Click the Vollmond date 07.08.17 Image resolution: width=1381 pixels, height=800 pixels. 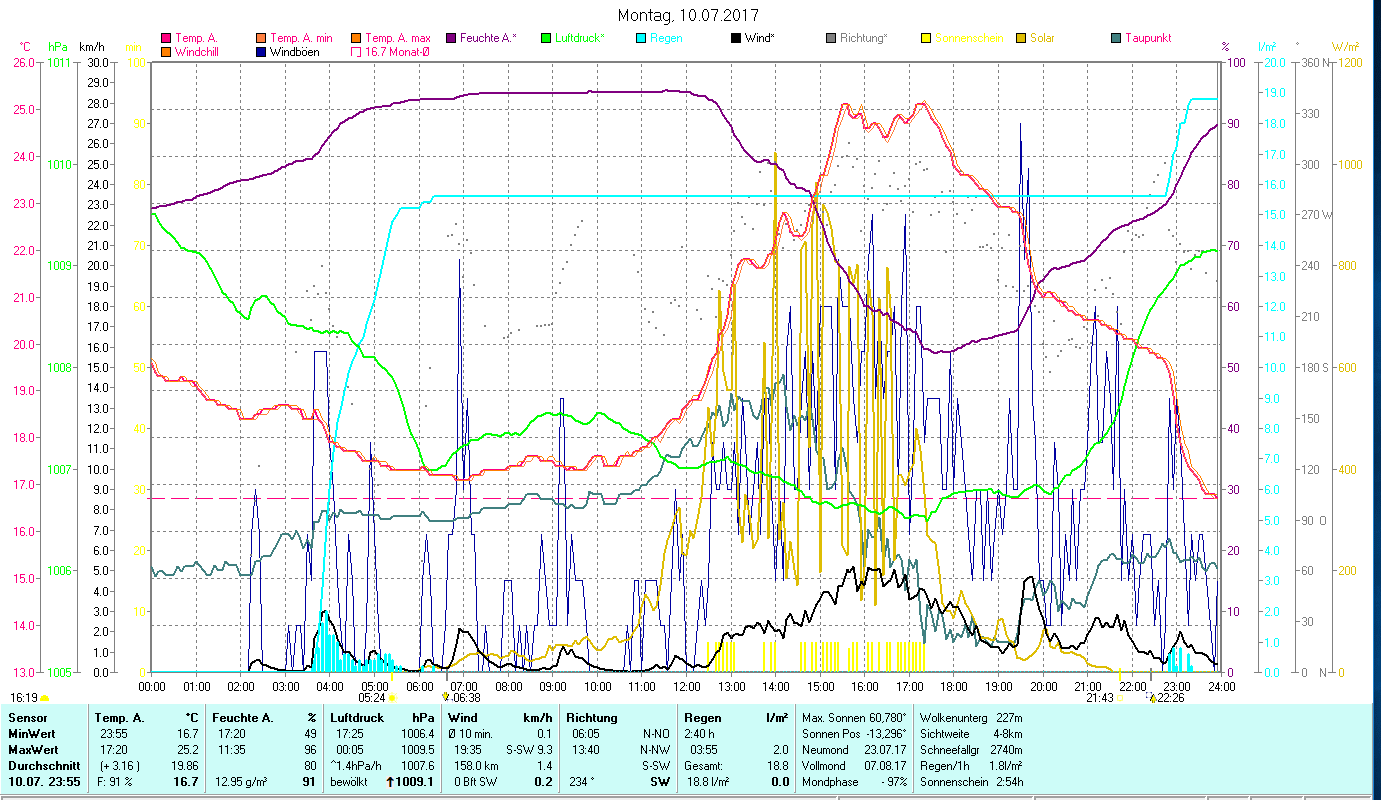883,765
